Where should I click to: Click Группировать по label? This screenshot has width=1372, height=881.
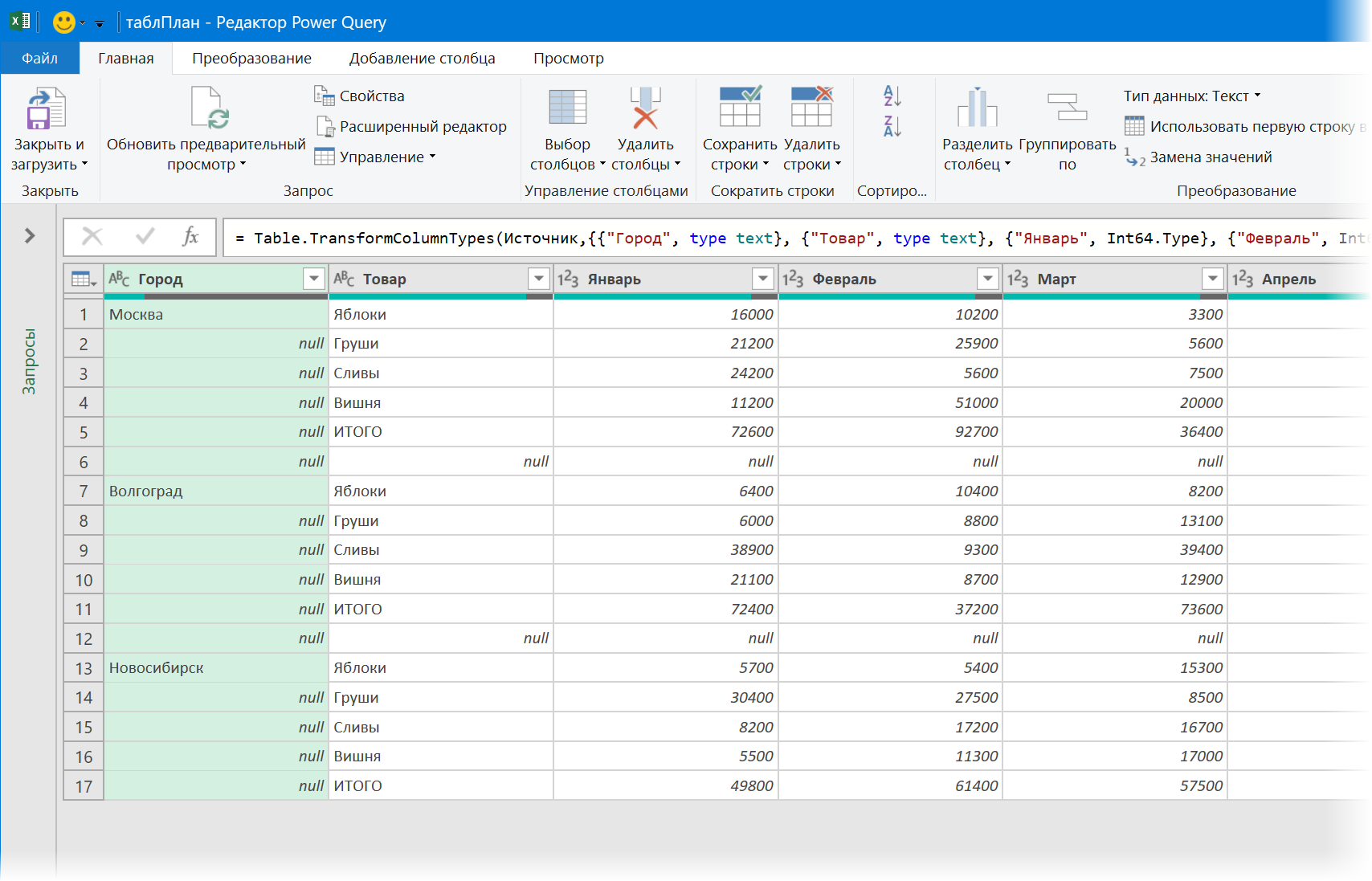(x=1067, y=154)
